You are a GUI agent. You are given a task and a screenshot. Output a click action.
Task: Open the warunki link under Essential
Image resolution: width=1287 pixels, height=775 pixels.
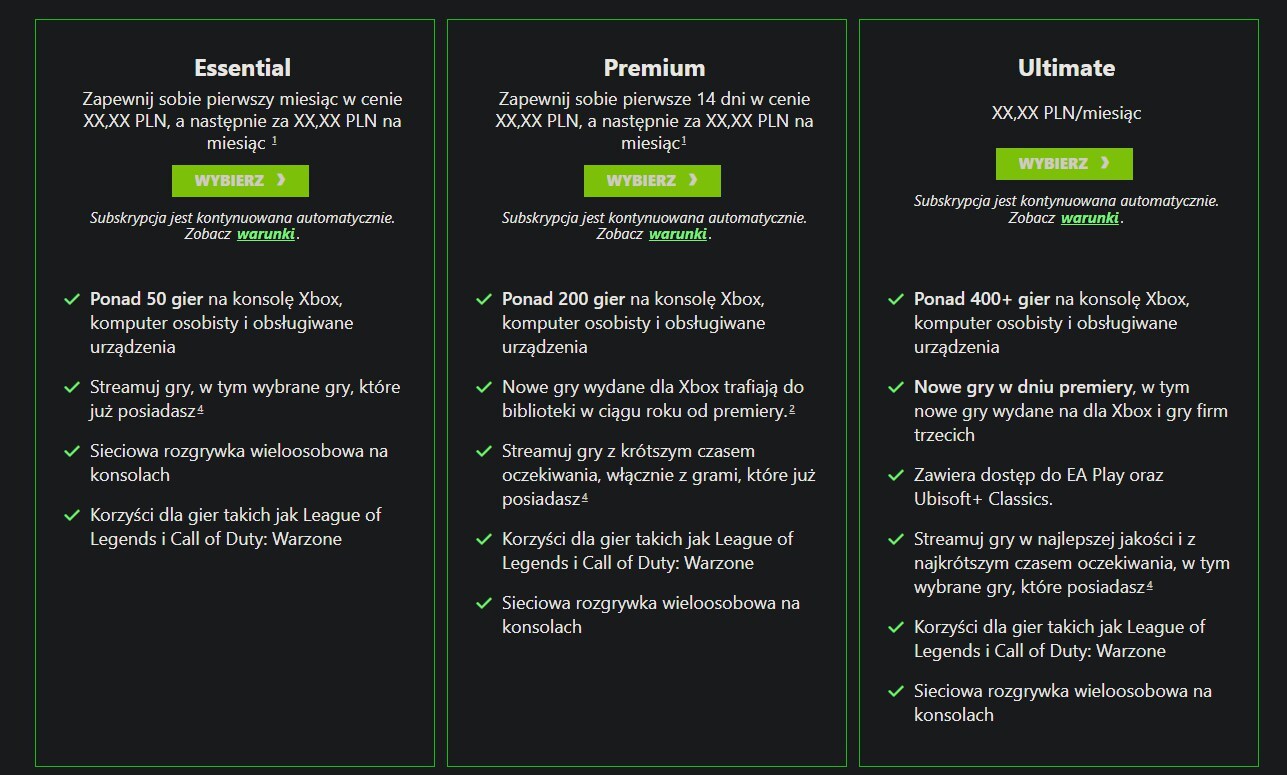pos(266,235)
